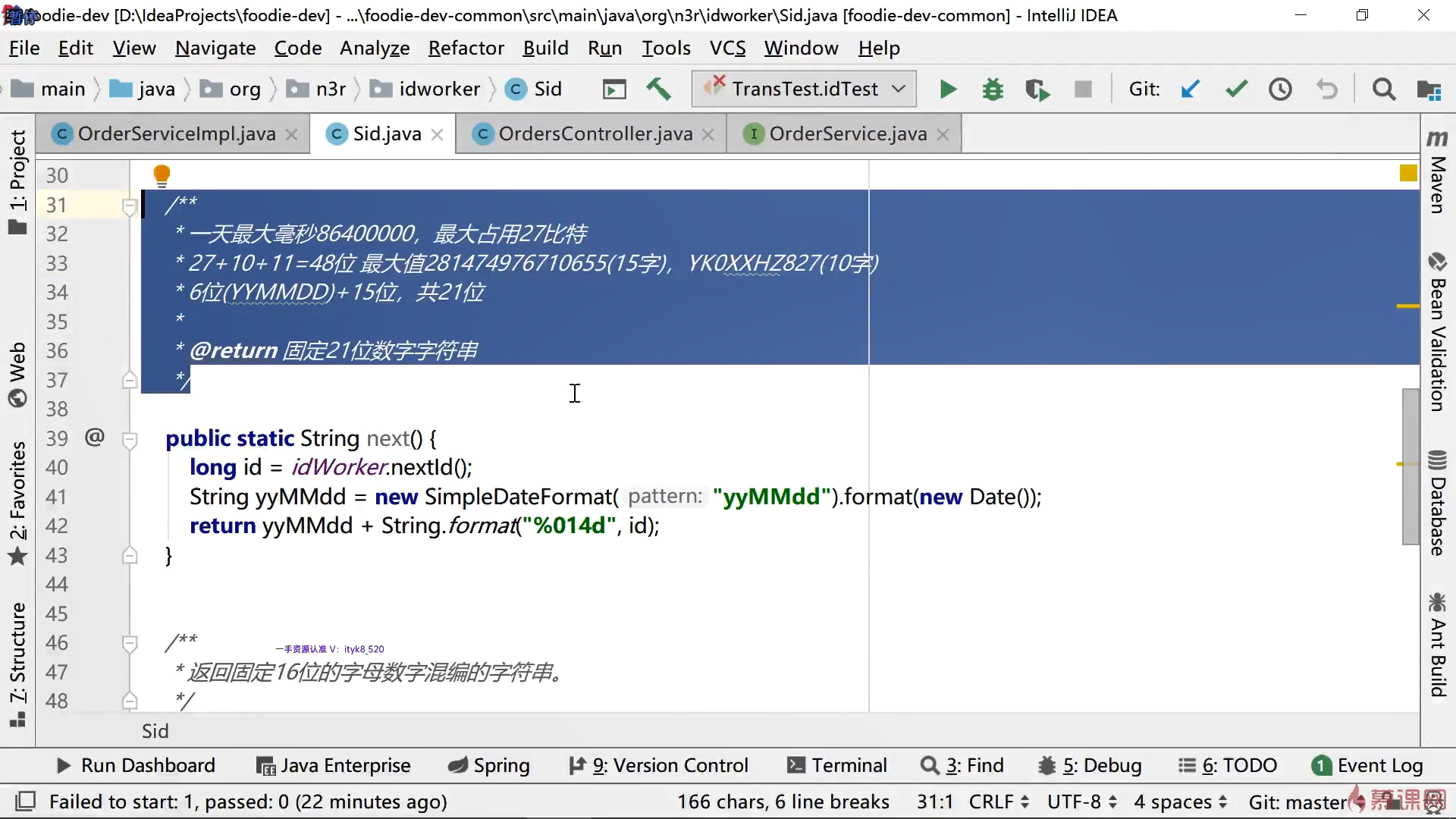Viewport: 1456px width, 819px height.
Task: Run with coverage shield icon
Action: [x=1037, y=89]
